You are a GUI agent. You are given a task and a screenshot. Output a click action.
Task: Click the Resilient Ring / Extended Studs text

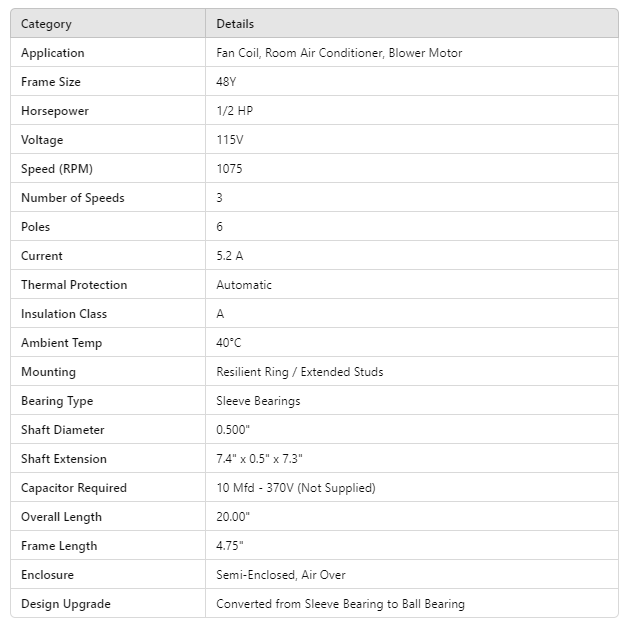(x=300, y=372)
